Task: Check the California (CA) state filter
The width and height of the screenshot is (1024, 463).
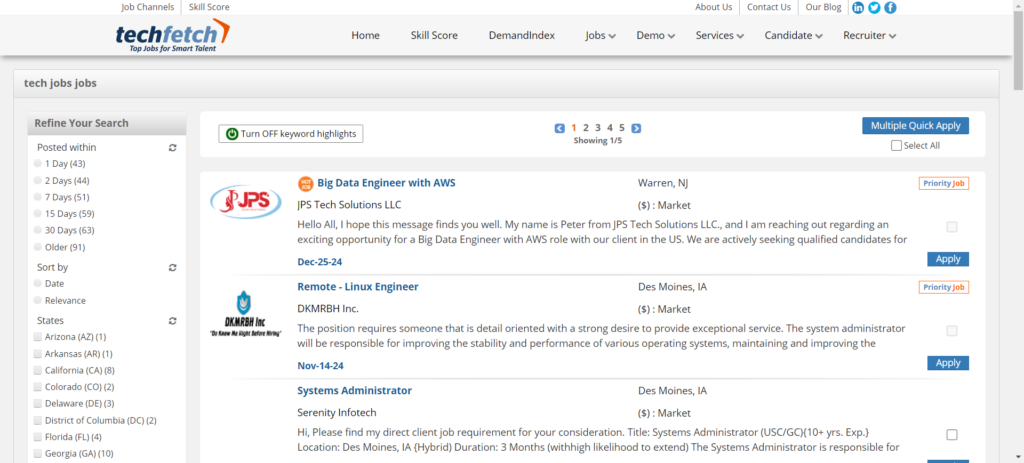Action: pos(38,370)
